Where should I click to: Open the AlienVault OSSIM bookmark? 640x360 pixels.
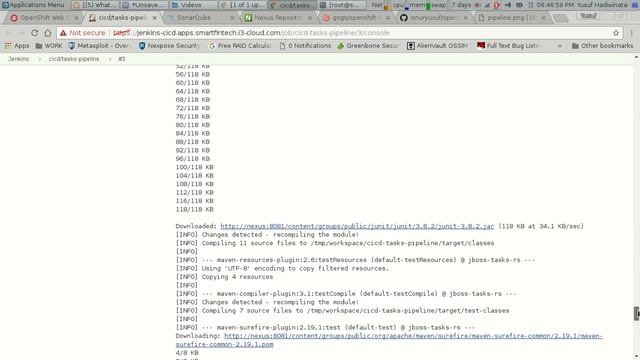438,46
